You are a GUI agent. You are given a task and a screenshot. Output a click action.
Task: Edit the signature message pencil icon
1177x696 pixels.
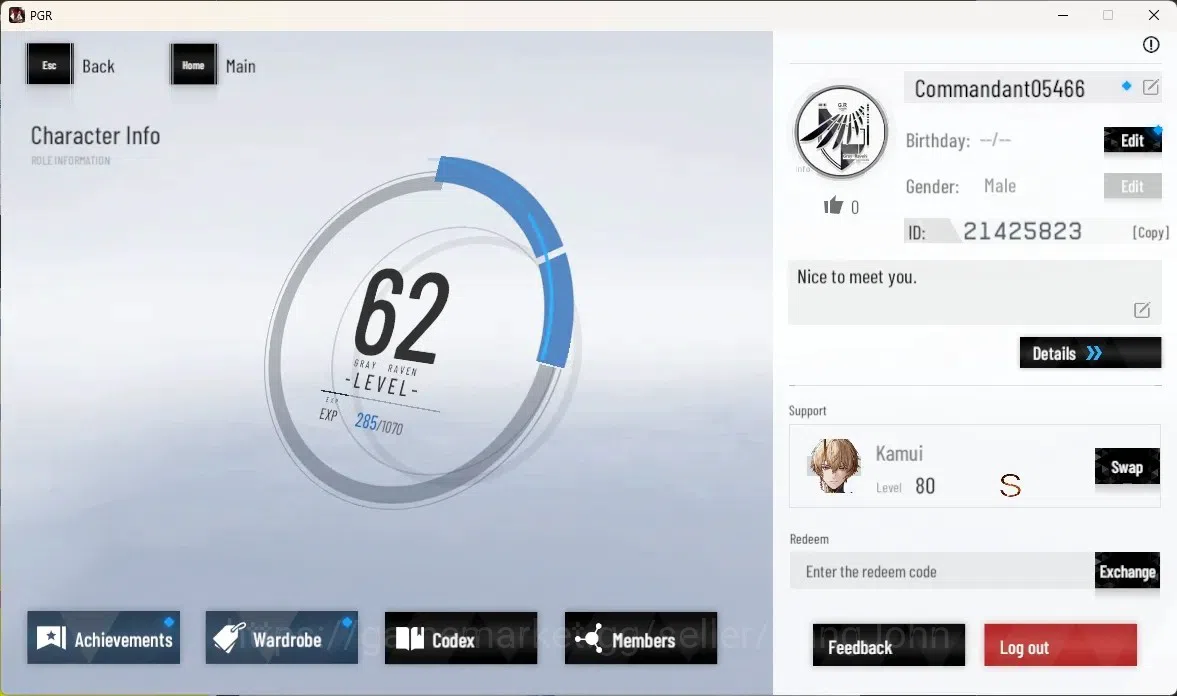point(1142,309)
